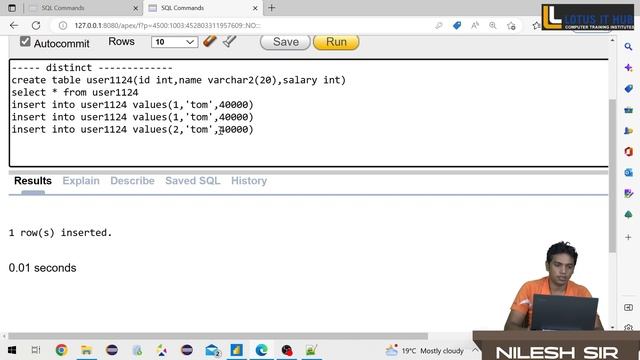Image resolution: width=640 pixels, height=360 pixels.
Task: Open File Explorer from the taskbar
Action: click(86, 350)
